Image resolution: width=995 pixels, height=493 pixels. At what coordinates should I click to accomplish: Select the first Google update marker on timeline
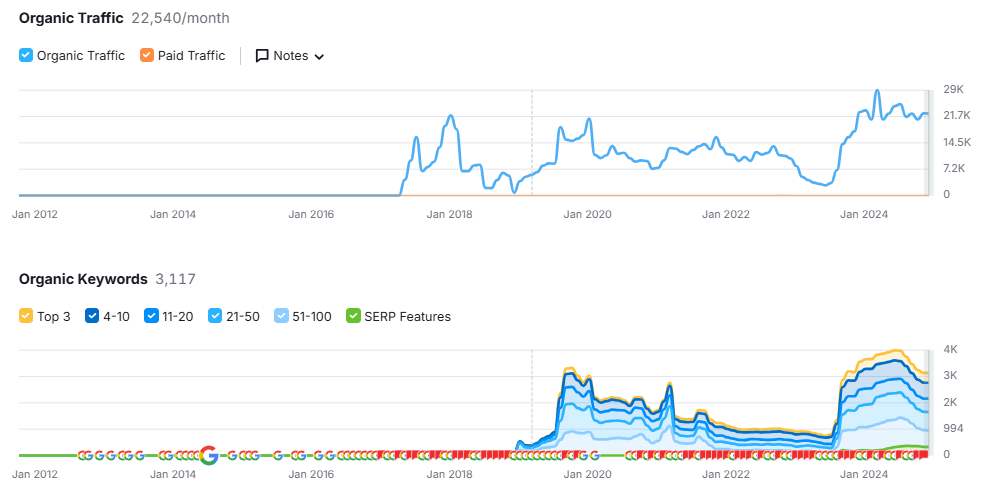(x=83, y=455)
